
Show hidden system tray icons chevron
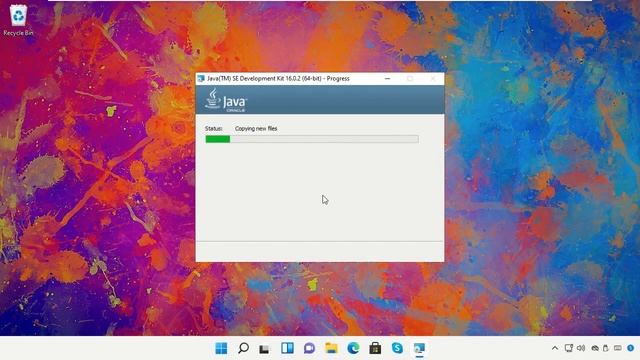click(x=555, y=348)
